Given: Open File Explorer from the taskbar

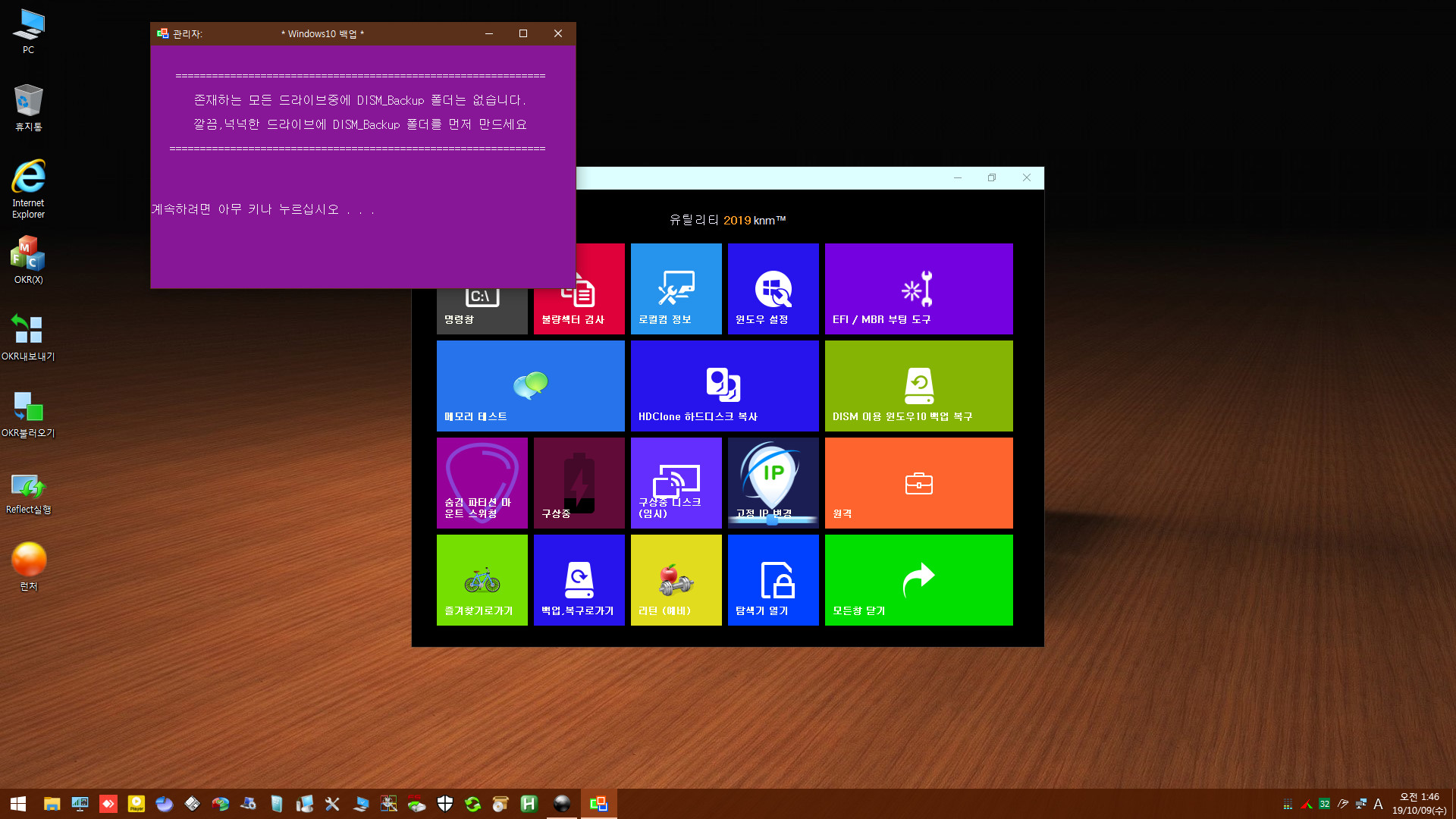Looking at the screenshot, I should pos(52,804).
